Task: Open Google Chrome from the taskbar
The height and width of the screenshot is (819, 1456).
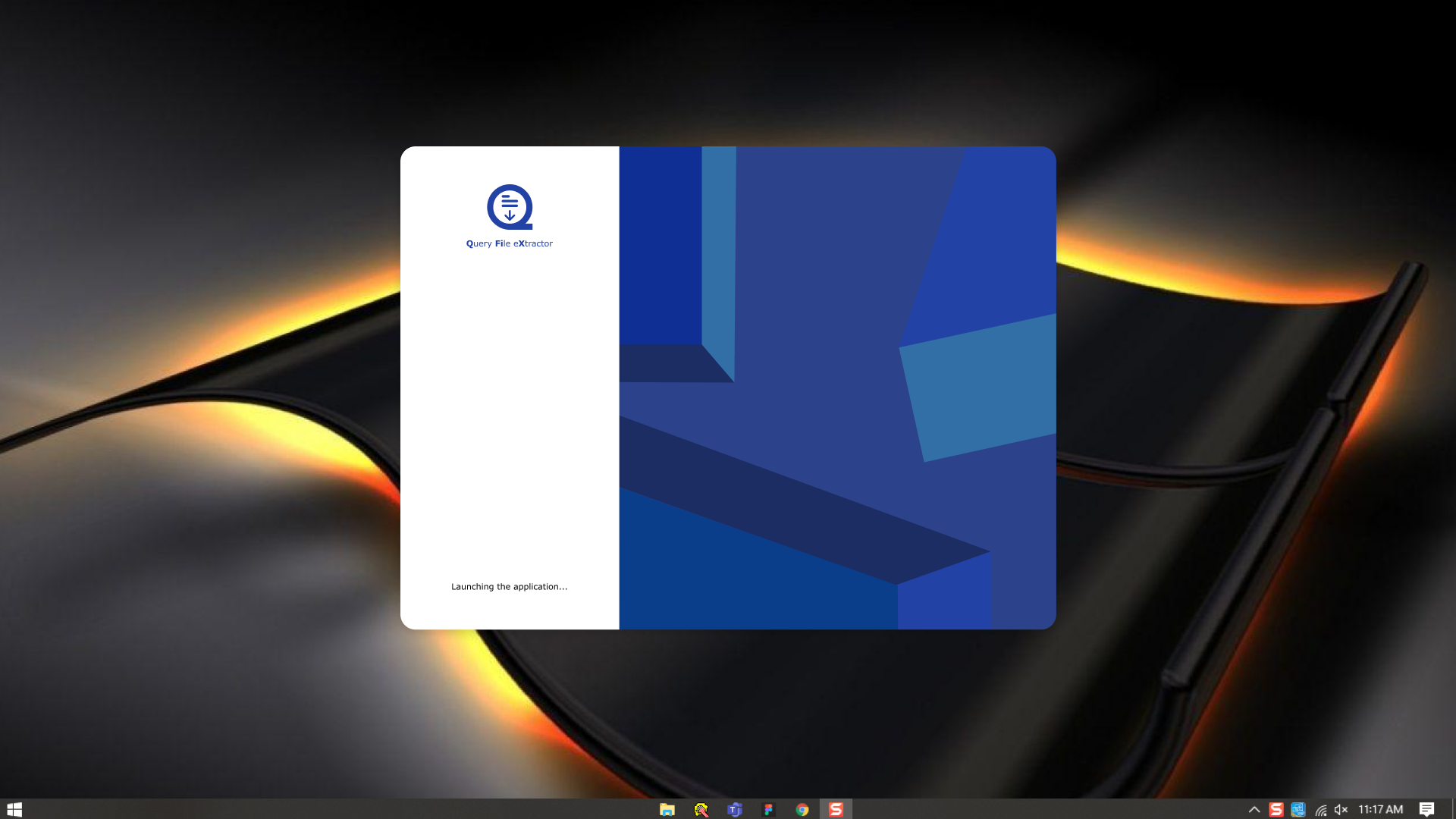Action: [x=802, y=810]
